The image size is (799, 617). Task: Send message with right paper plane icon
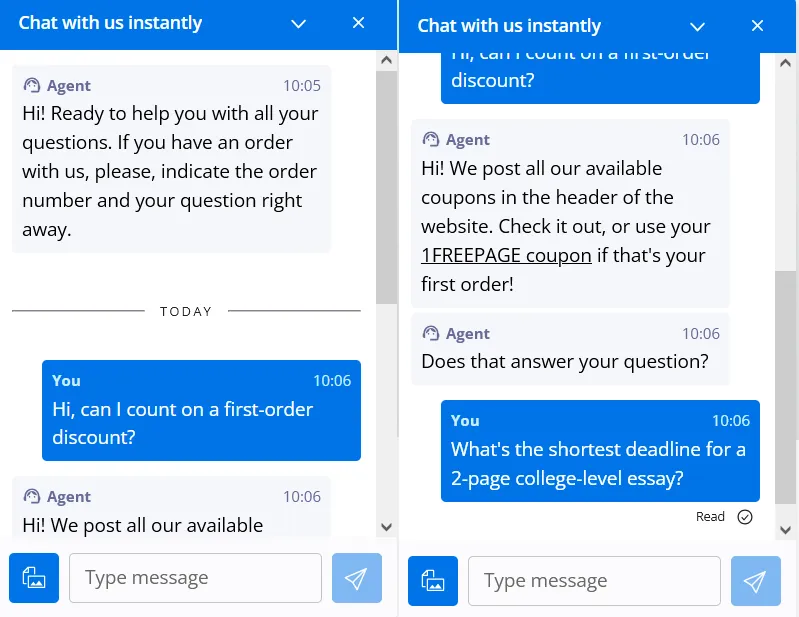(756, 581)
